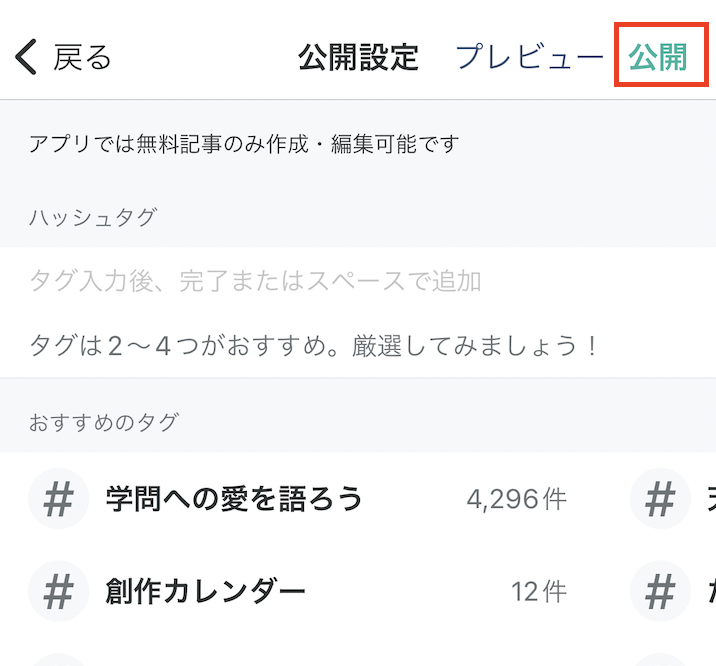Tap the 戻る back label
Viewport: 716px width, 666px height.
(x=83, y=58)
